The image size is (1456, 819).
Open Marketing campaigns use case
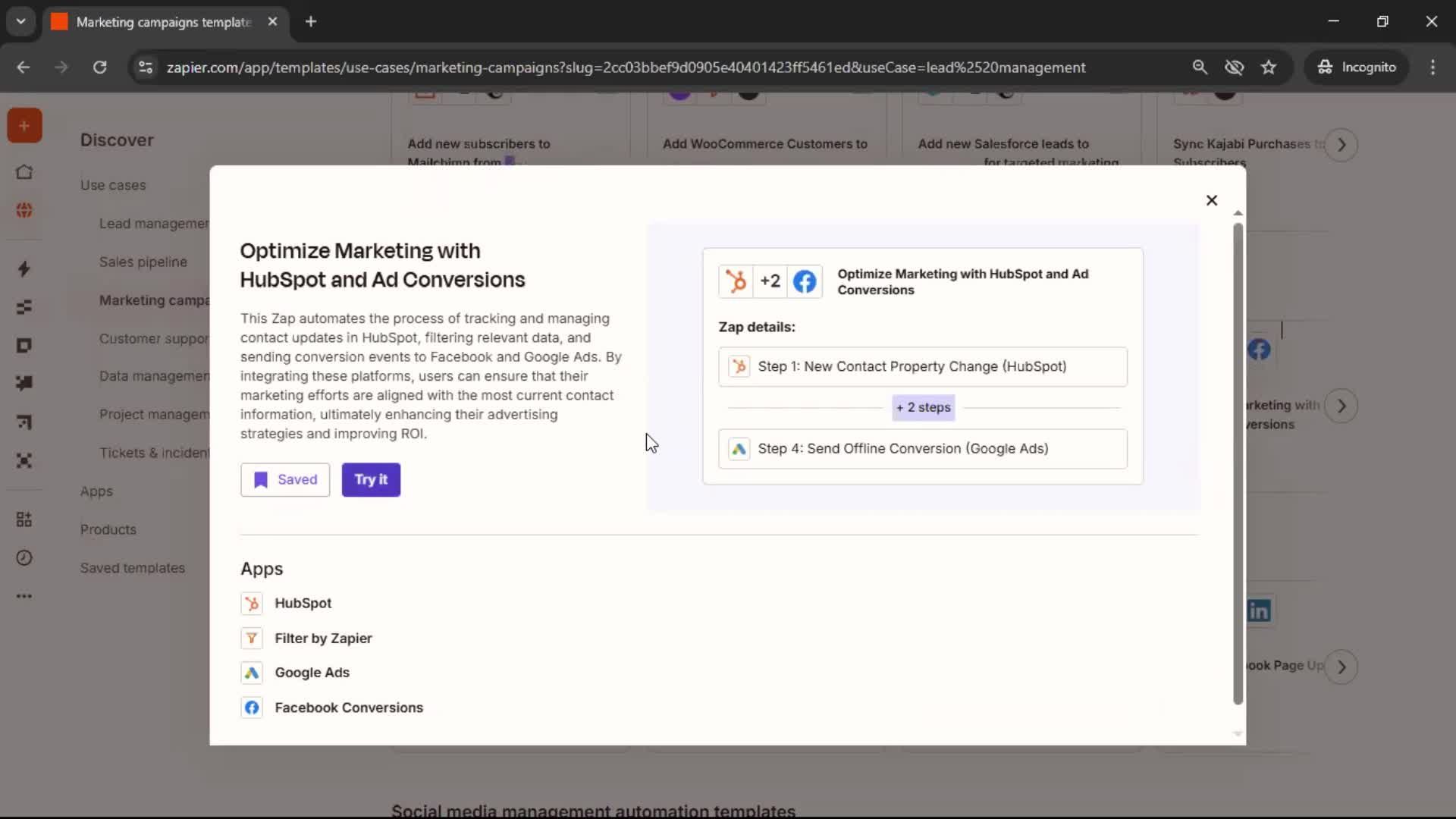coord(154,300)
